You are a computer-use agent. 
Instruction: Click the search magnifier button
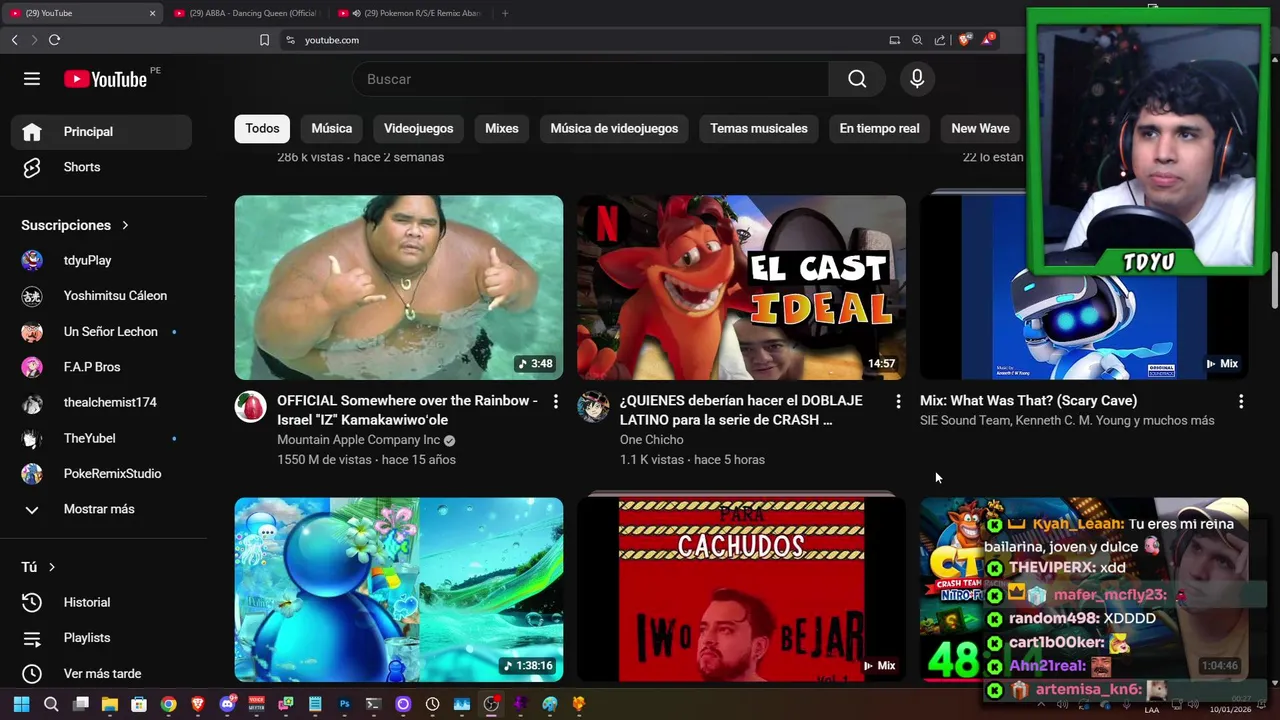857,79
